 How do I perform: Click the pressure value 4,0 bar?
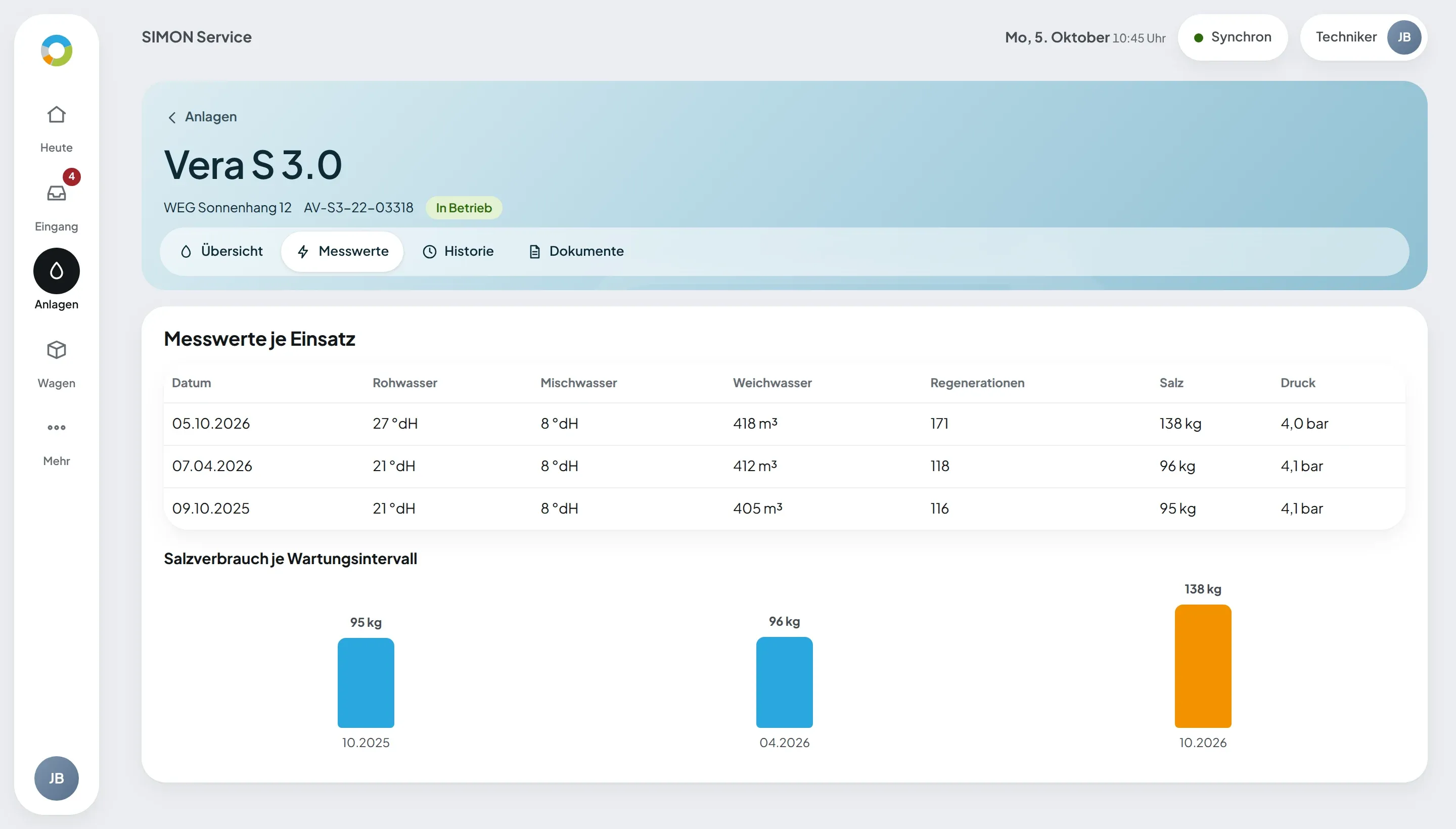(1304, 424)
